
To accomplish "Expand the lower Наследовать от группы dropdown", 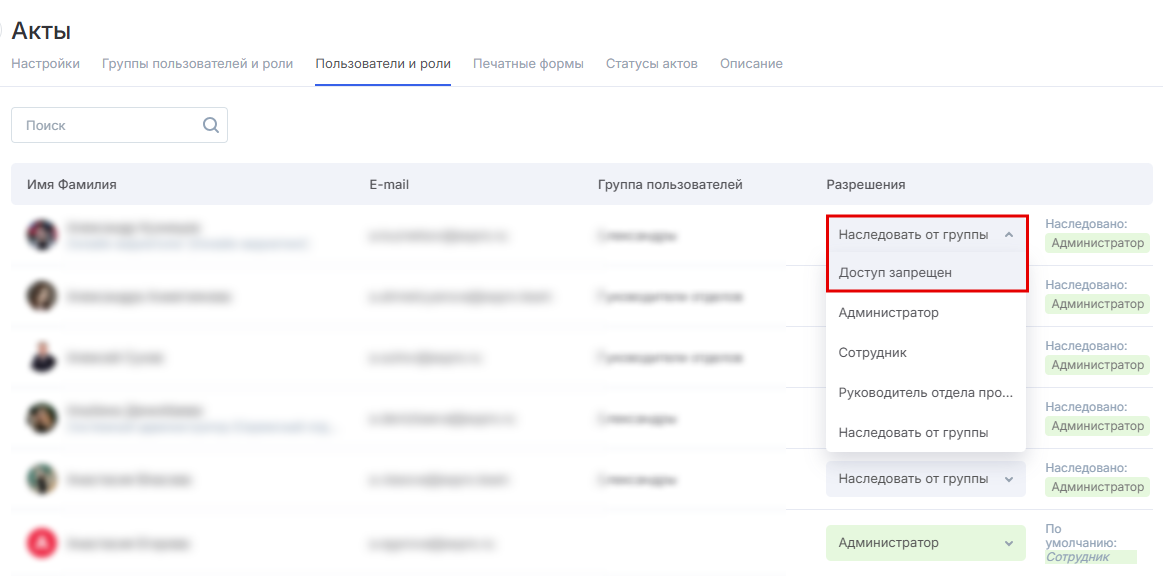I will tap(925, 479).
